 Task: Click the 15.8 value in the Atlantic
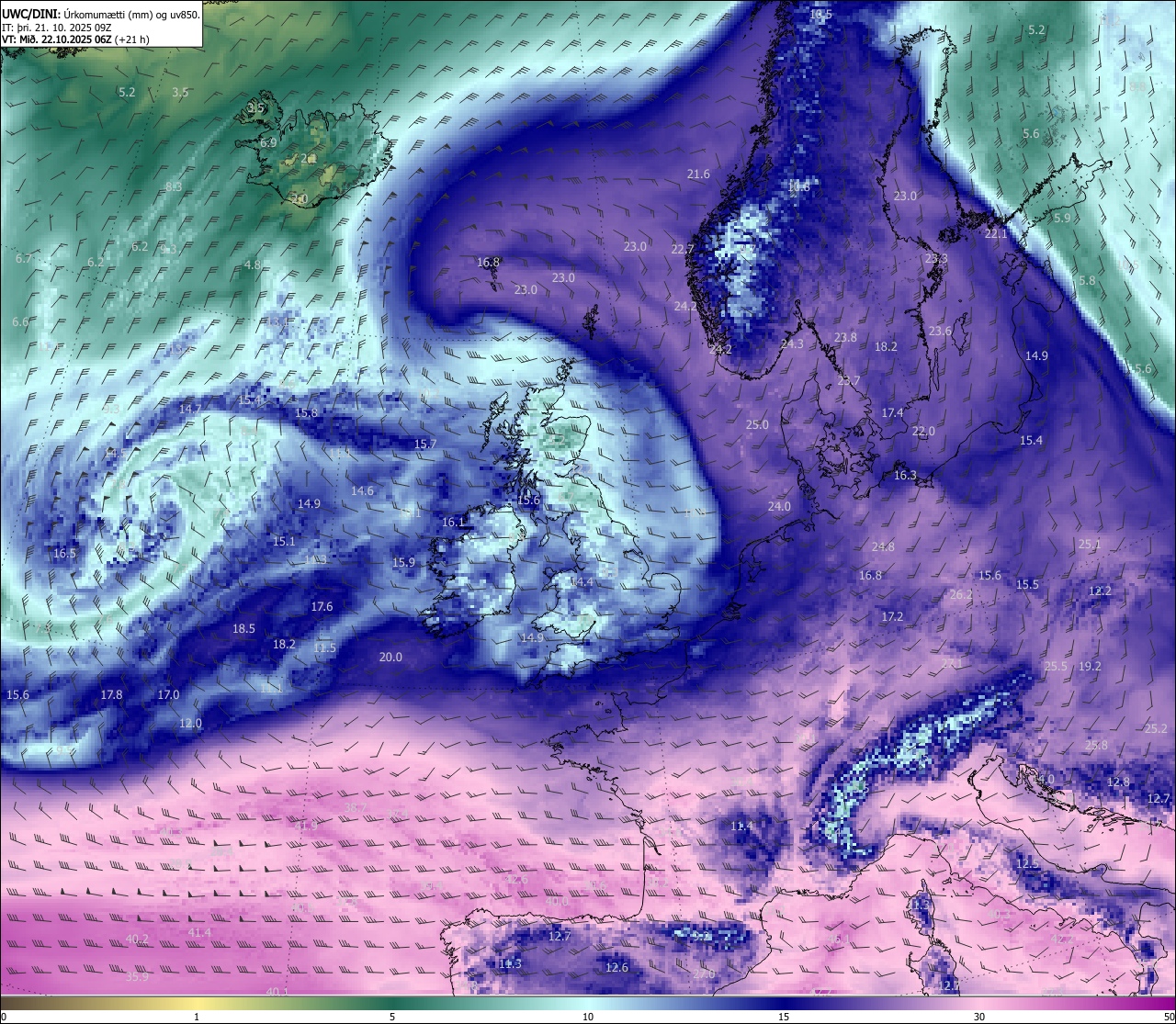click(x=306, y=413)
